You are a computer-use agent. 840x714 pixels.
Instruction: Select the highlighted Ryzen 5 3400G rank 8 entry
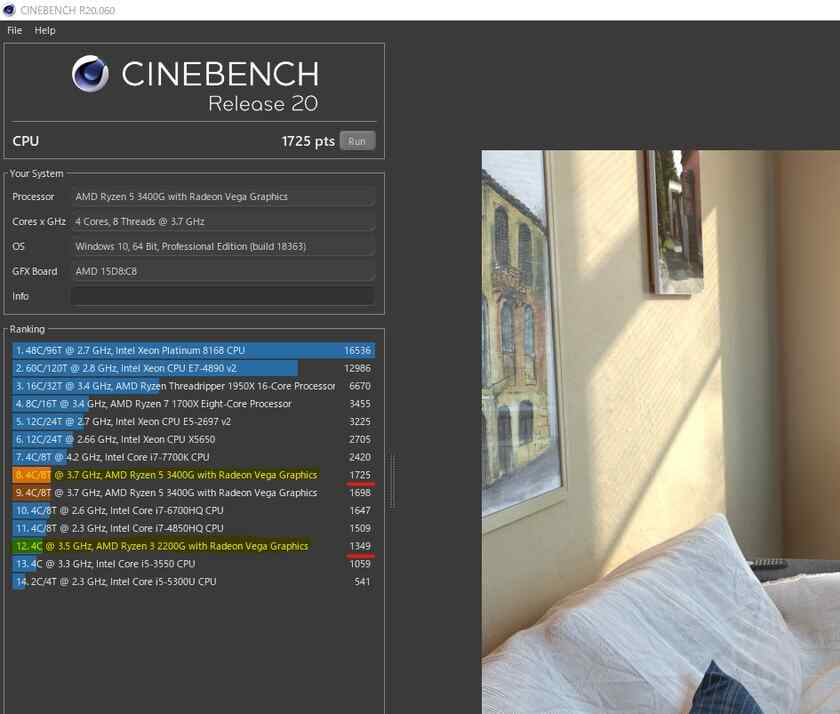coord(180,474)
